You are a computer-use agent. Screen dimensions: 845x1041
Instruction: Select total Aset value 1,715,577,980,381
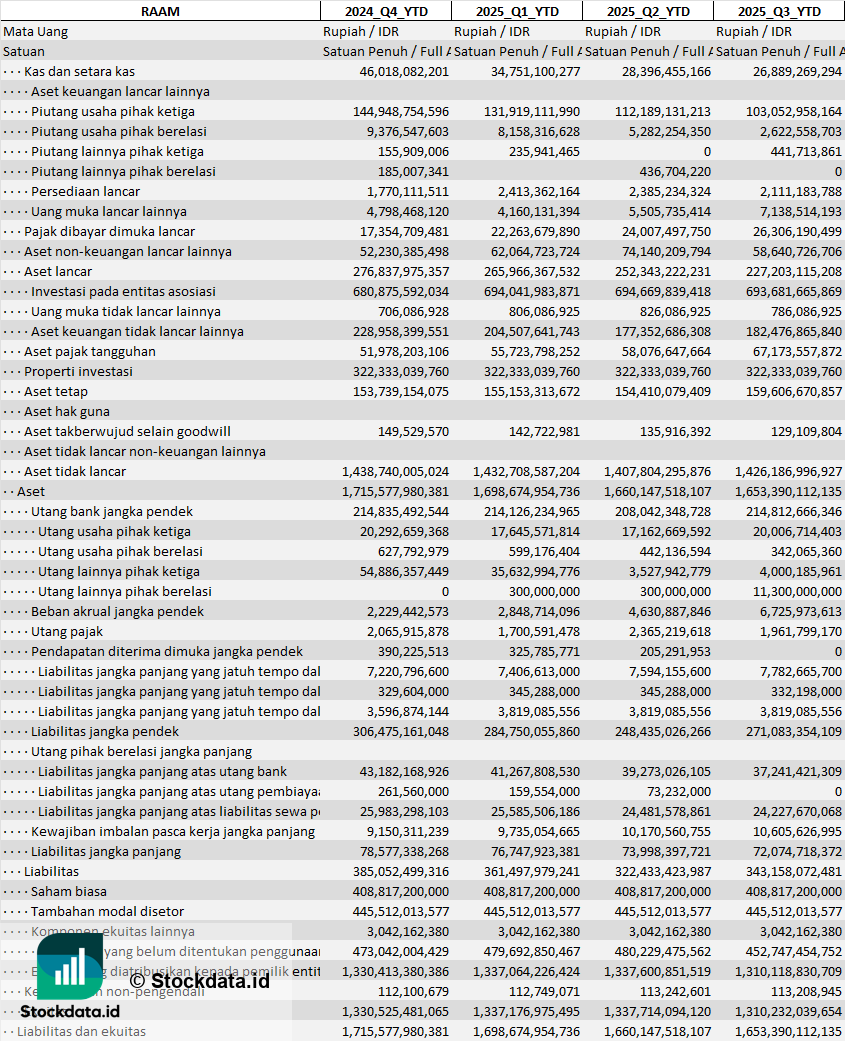click(x=396, y=492)
